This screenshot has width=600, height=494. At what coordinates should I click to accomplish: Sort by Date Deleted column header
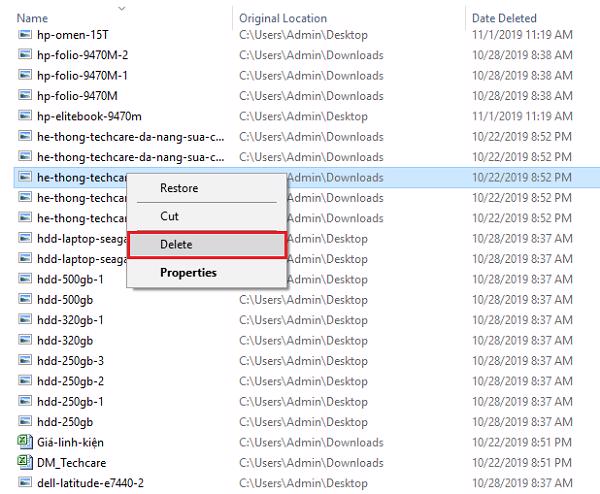point(504,18)
